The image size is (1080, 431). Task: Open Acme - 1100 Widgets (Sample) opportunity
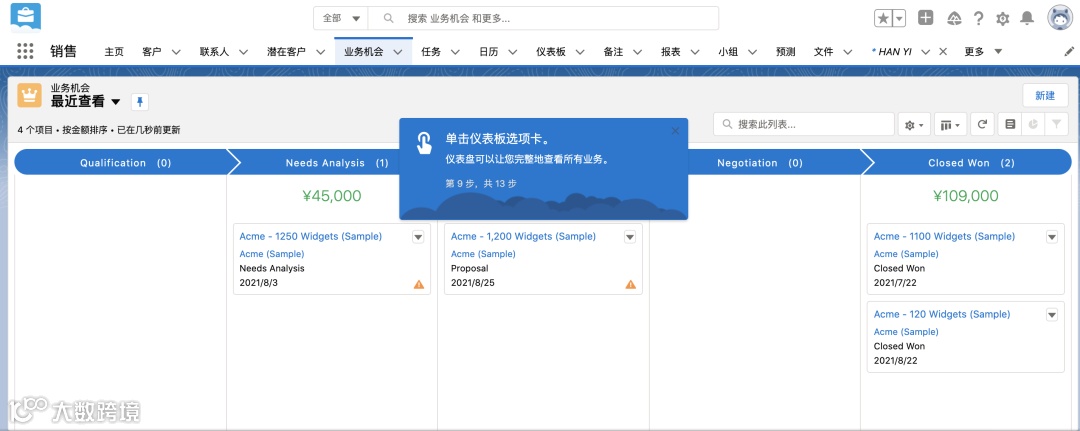click(944, 236)
